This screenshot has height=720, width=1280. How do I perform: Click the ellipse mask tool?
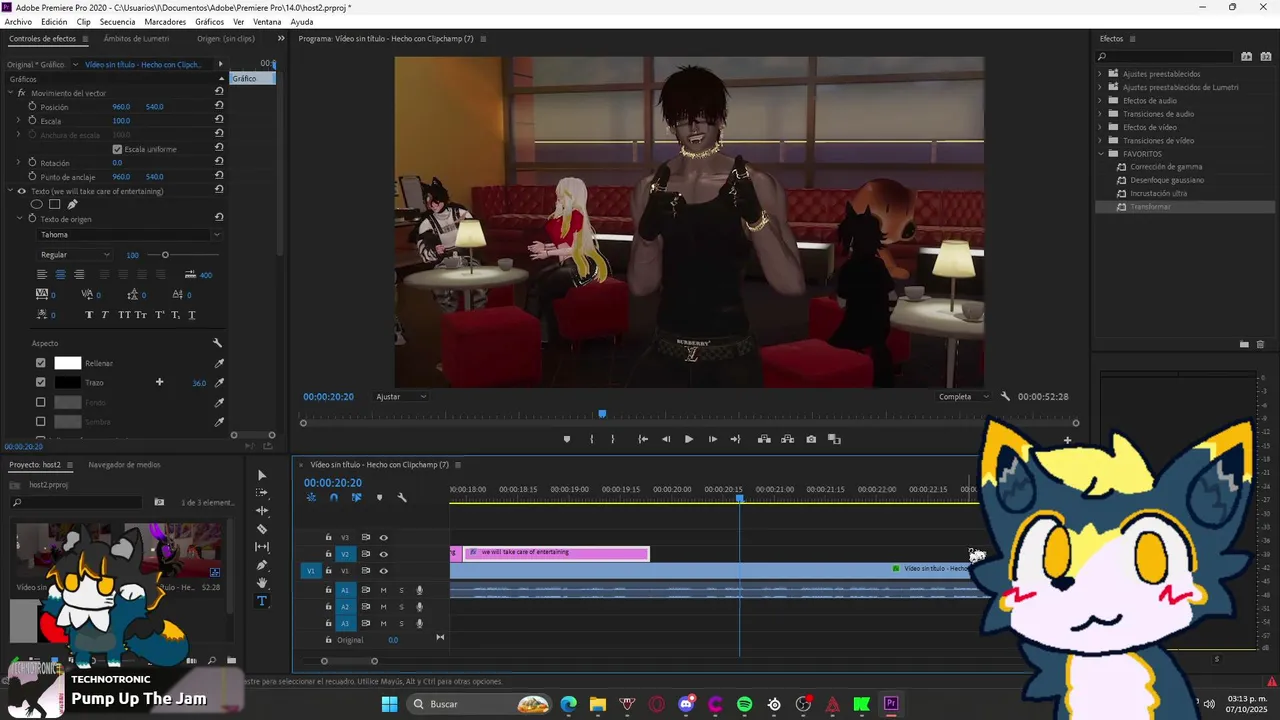pos(37,205)
